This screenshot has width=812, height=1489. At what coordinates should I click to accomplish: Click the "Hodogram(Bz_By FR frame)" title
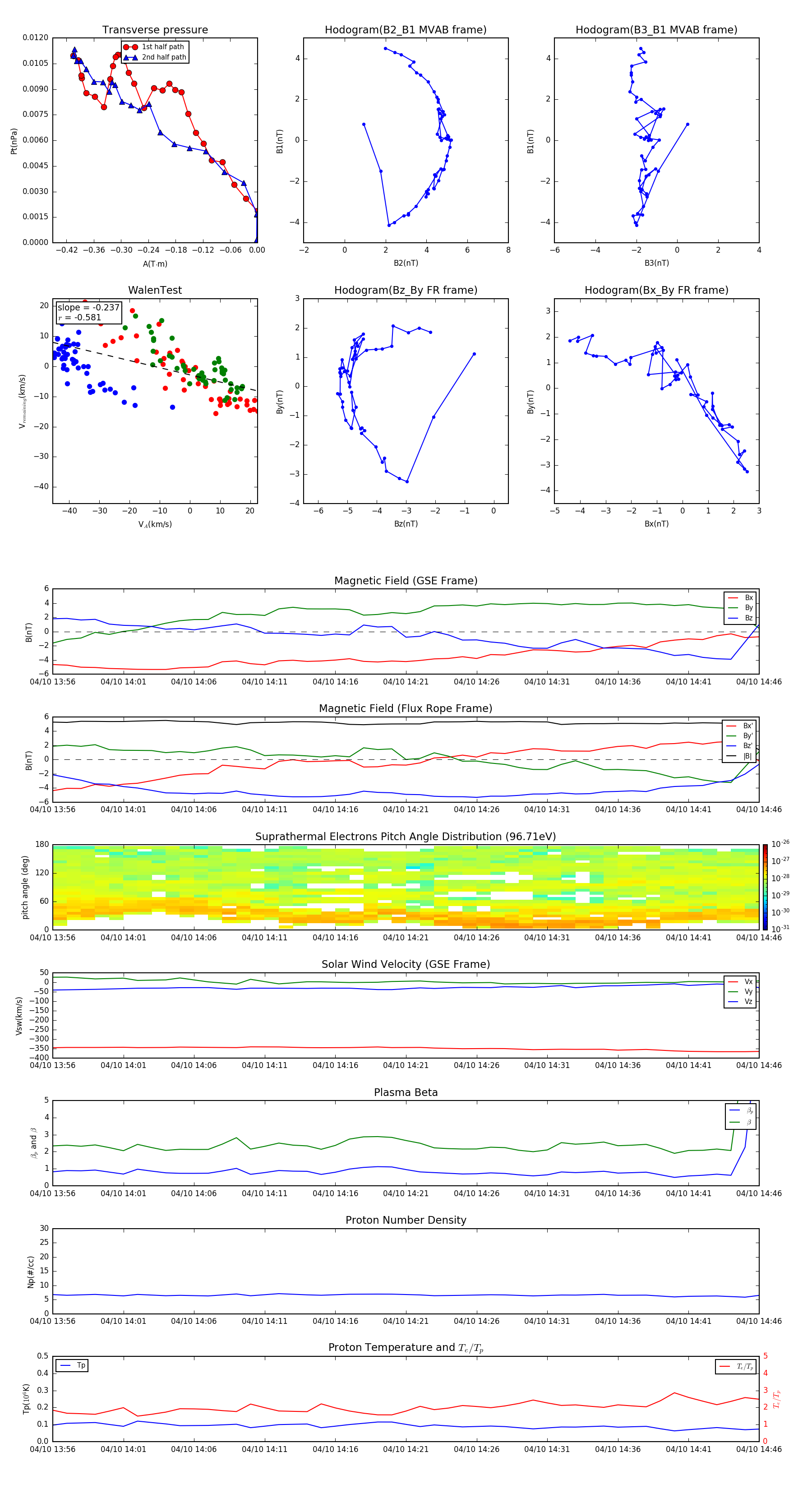click(x=406, y=290)
